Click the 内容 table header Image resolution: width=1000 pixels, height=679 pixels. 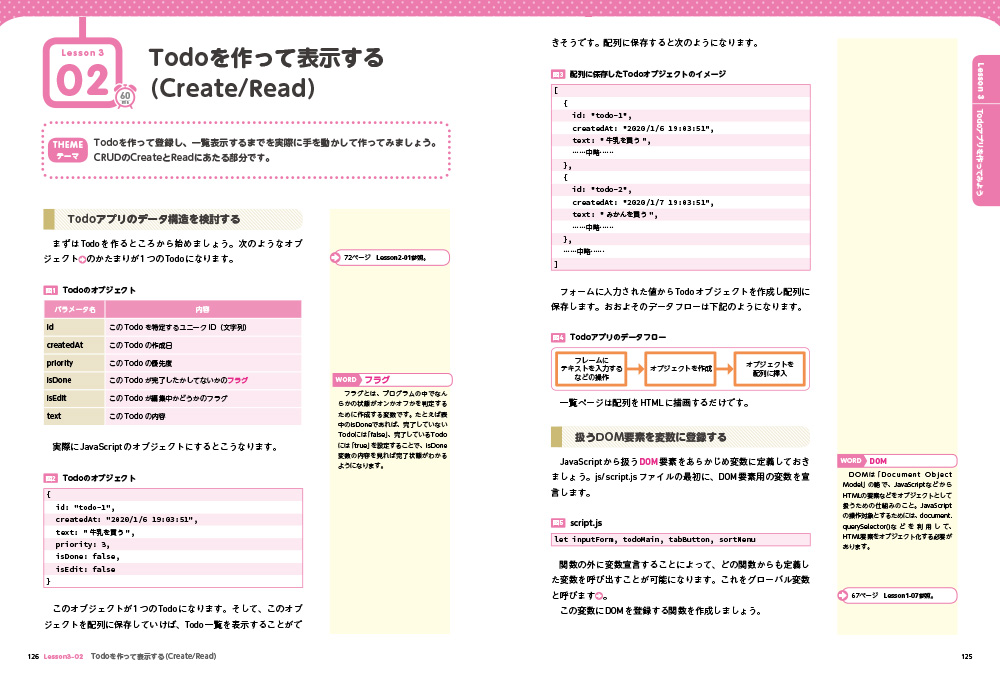click(203, 309)
